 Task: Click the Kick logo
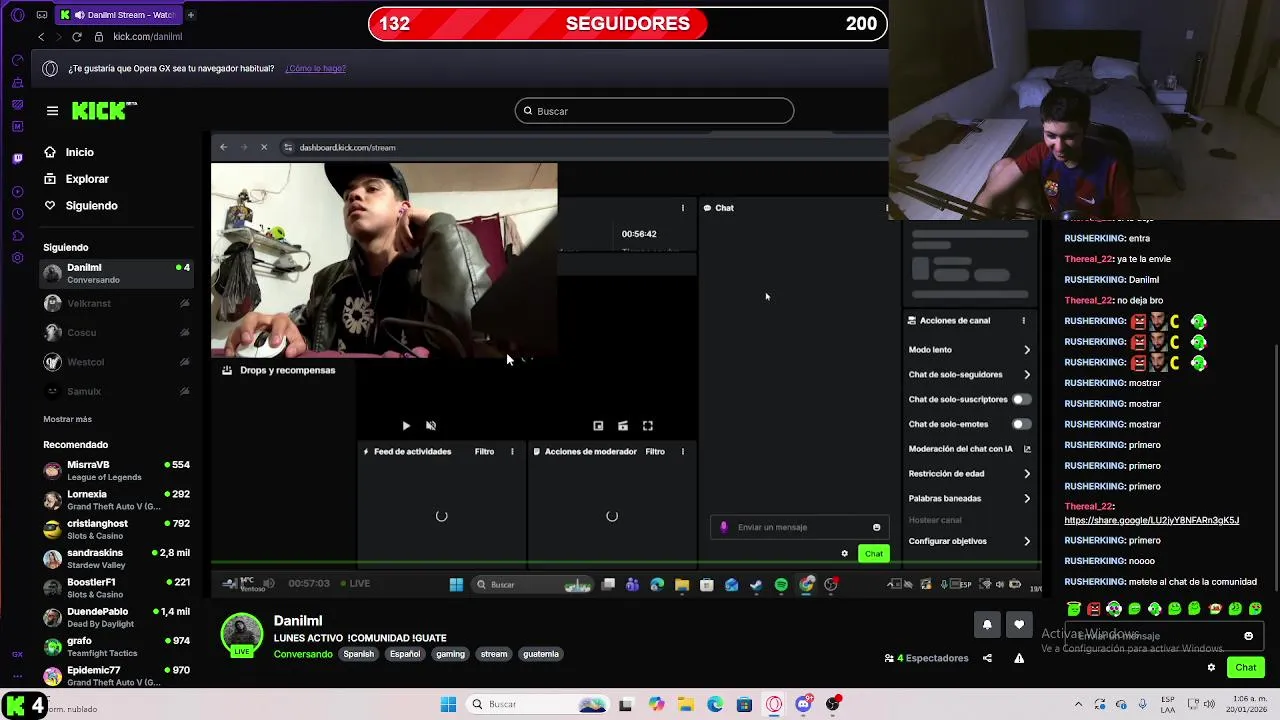pos(104,111)
